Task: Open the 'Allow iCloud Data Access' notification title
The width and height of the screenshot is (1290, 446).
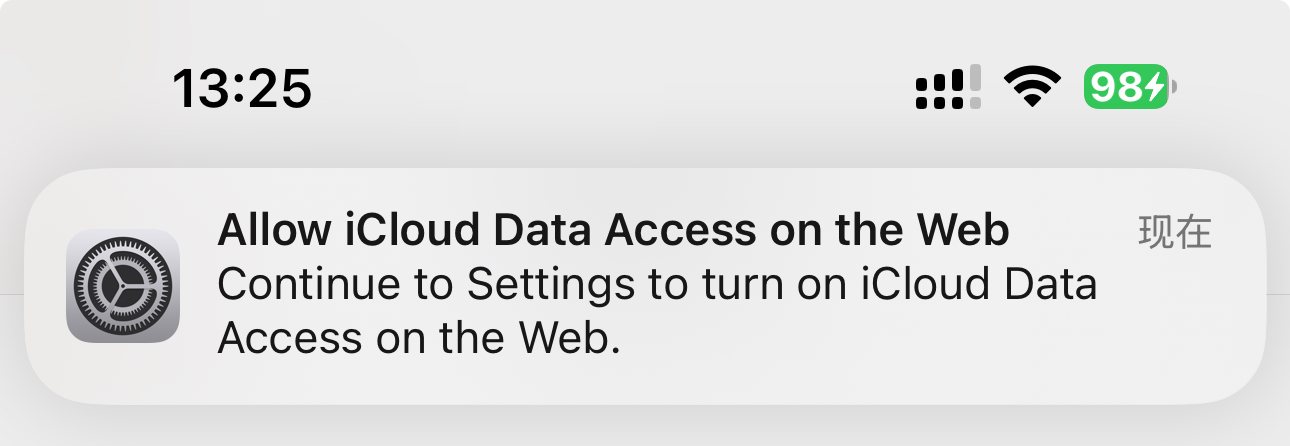Action: coord(612,232)
